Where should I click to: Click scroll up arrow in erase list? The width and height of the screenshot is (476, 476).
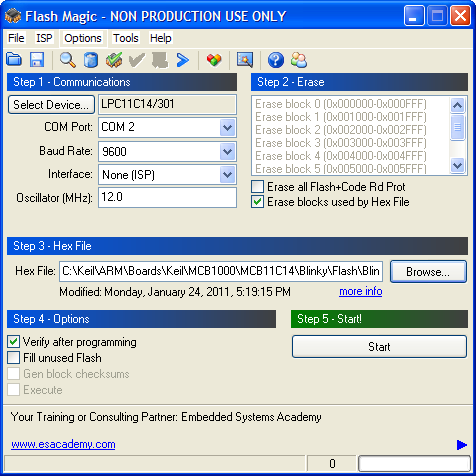pyautogui.click(x=457, y=105)
